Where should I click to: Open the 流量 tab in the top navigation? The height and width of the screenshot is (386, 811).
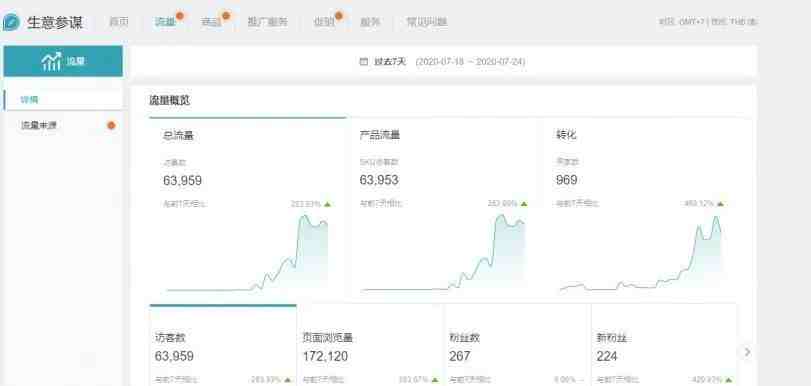[165, 22]
